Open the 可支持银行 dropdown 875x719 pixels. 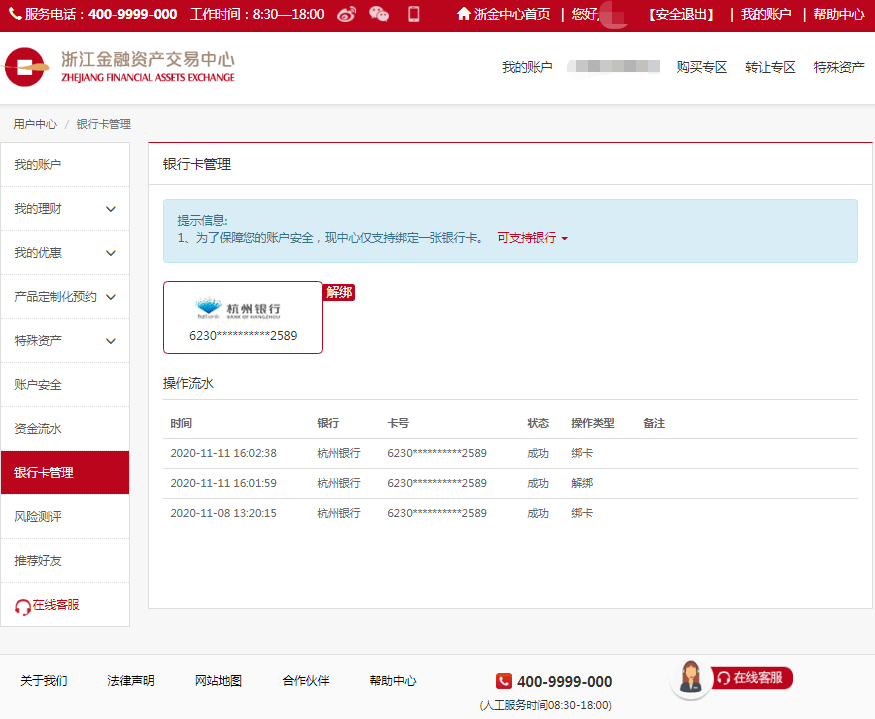[532, 238]
